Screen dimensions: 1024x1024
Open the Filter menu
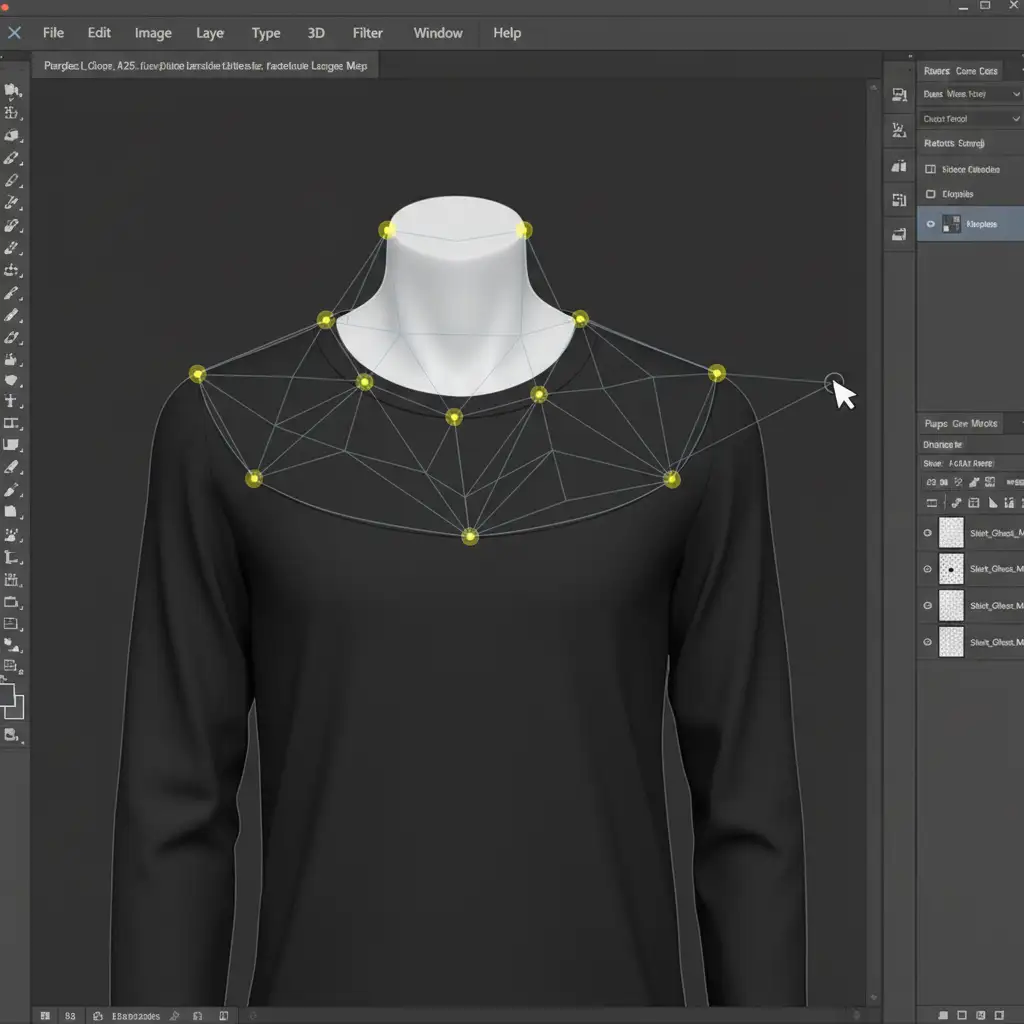367,33
